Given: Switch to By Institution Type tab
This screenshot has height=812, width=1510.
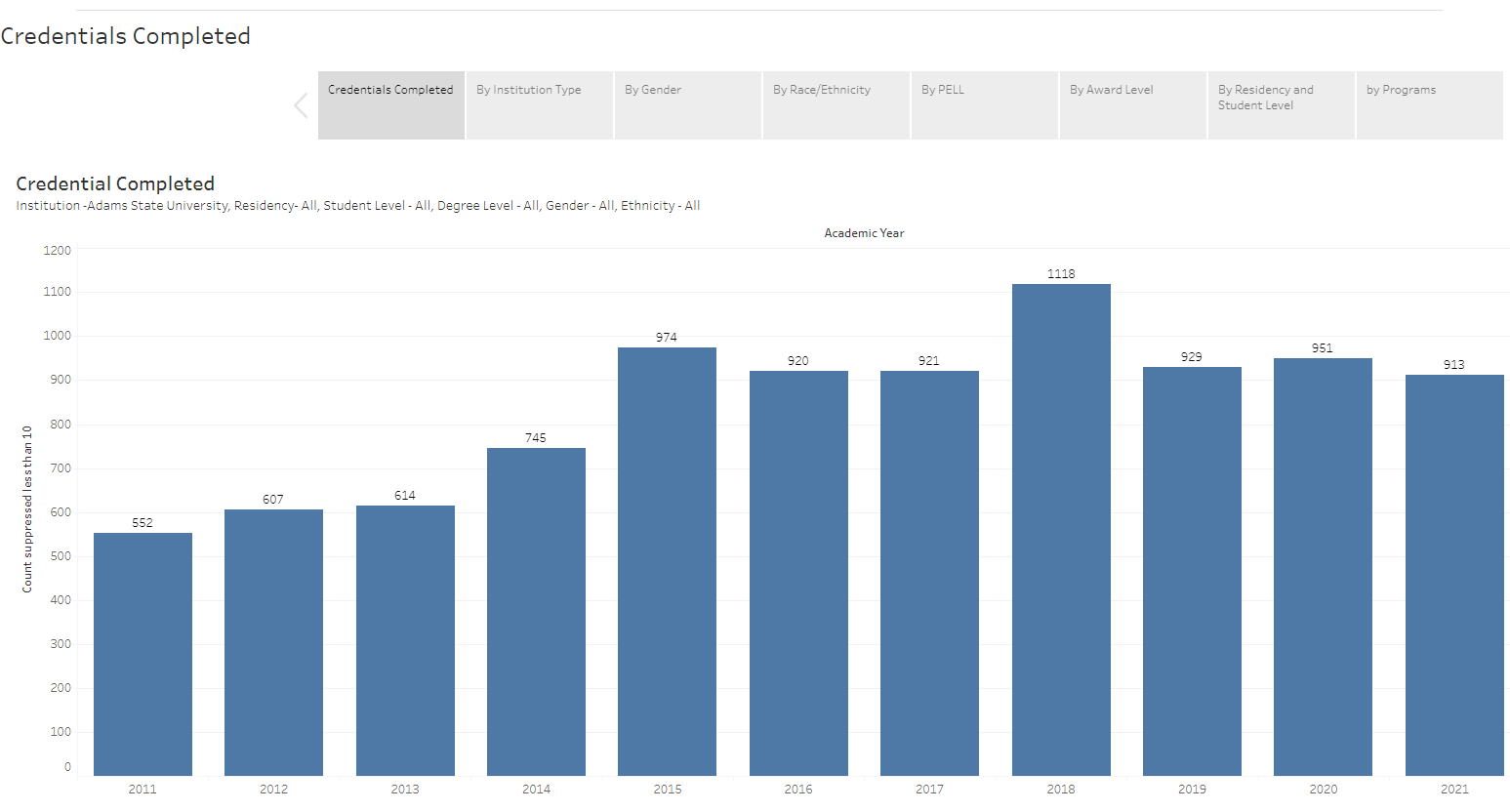Looking at the screenshot, I should pyautogui.click(x=540, y=105).
